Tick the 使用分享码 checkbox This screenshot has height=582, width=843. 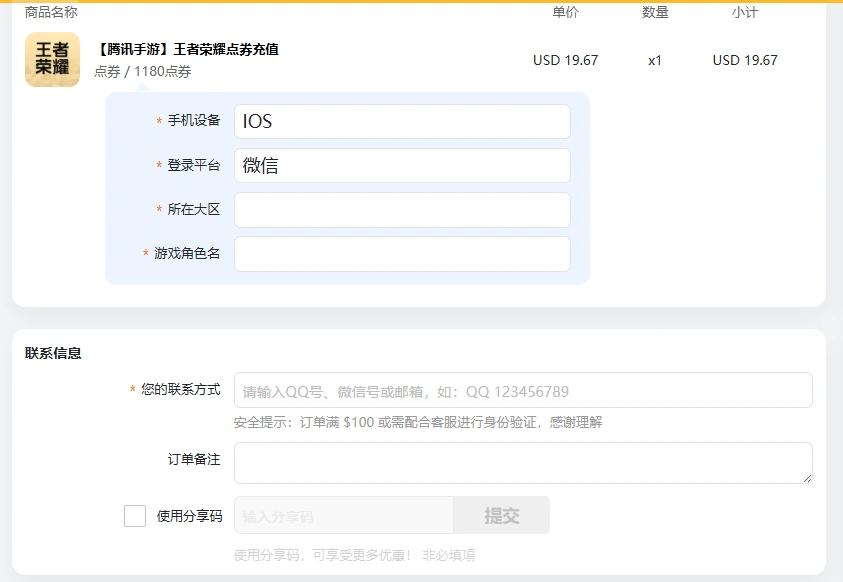point(135,516)
